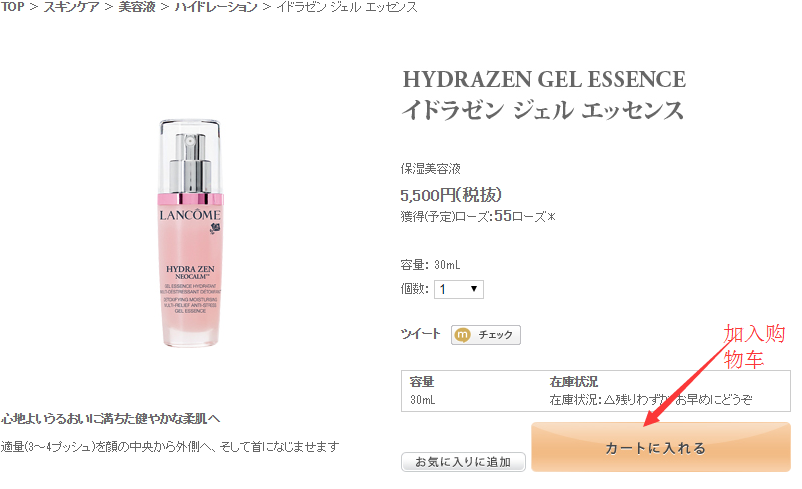802x489 pixels.
Task: Click the quantity dropdown arrow
Action: pyautogui.click(x=474, y=289)
